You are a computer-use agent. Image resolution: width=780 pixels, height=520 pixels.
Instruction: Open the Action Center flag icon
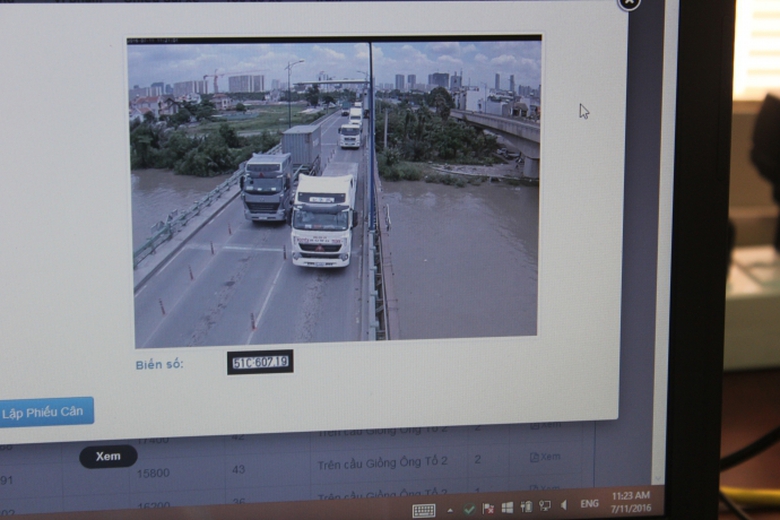tap(488, 508)
